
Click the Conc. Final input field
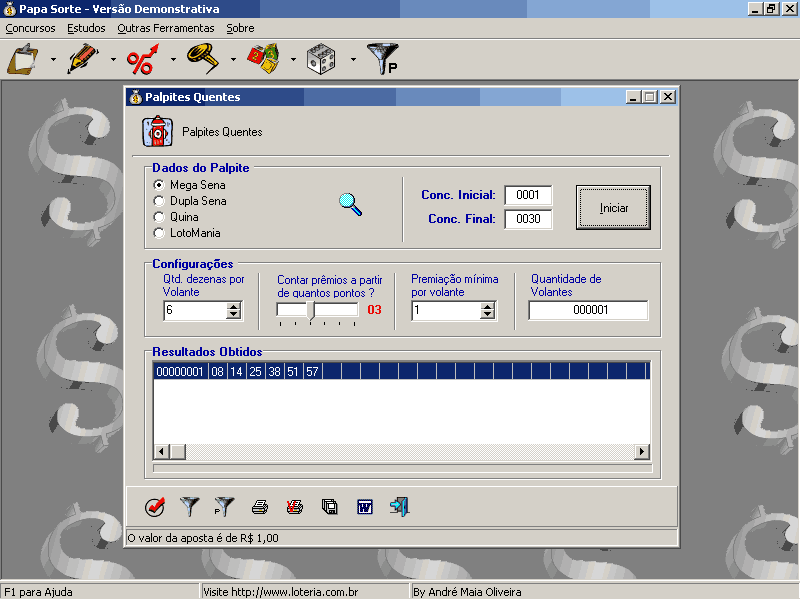(528, 219)
